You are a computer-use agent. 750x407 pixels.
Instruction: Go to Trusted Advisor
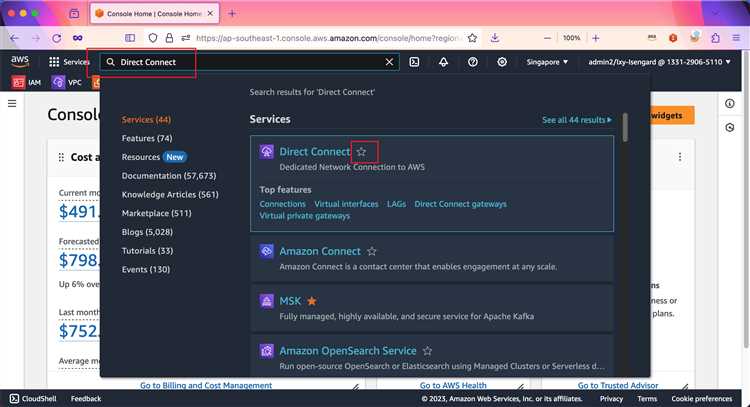click(x=618, y=385)
